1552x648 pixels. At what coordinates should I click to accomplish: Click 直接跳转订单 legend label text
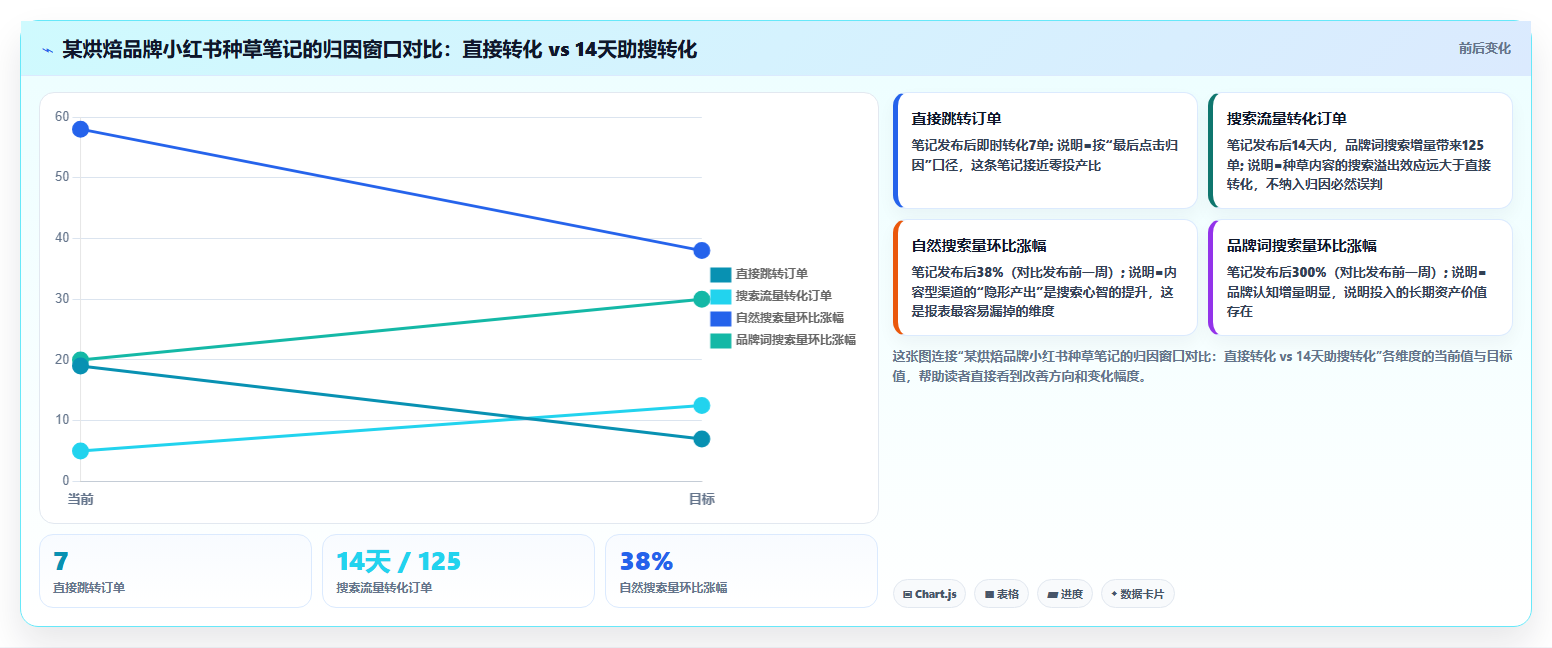(x=772, y=274)
